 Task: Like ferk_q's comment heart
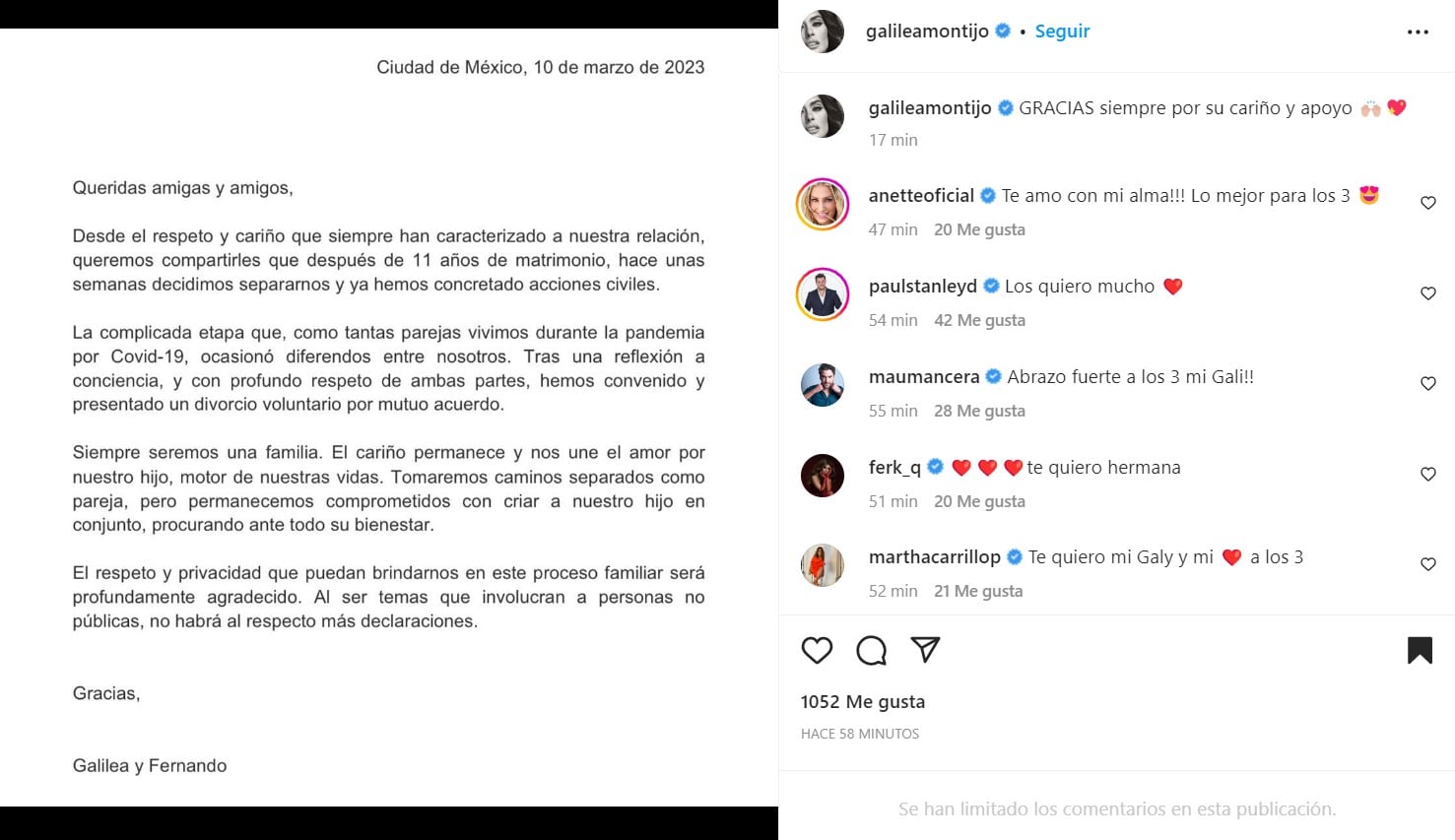click(1427, 475)
